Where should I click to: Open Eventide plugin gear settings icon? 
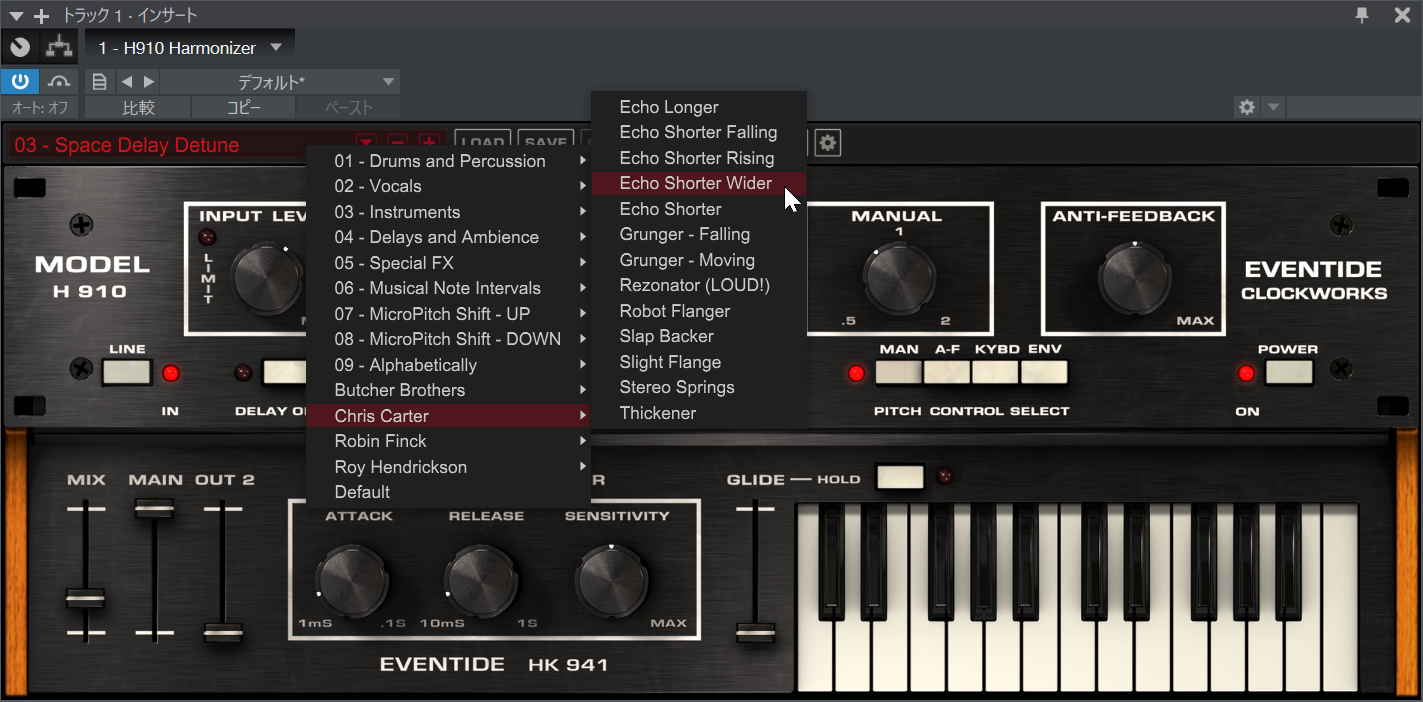tap(827, 143)
